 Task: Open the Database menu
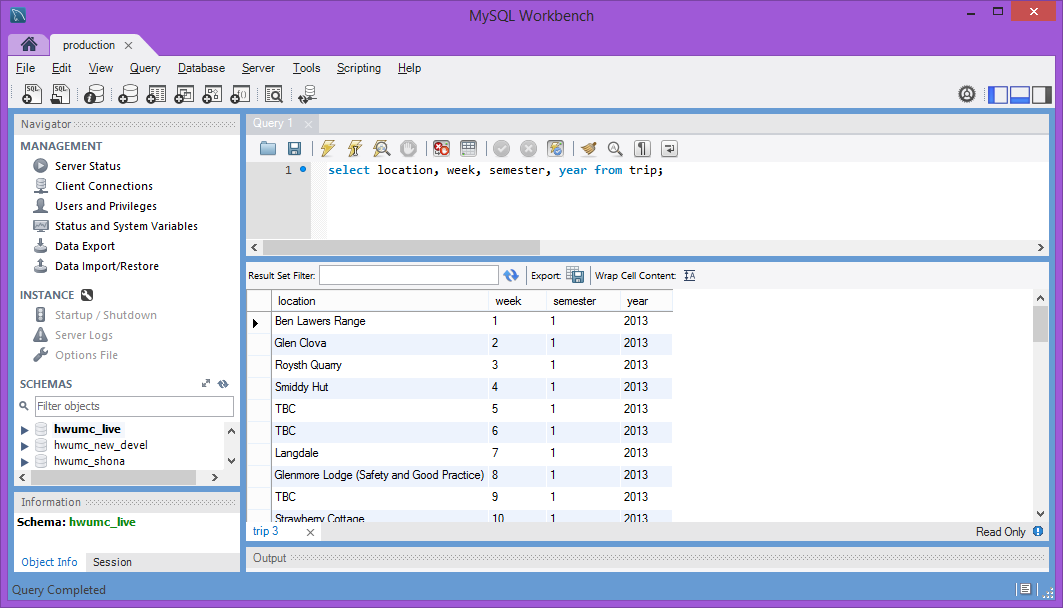click(201, 68)
